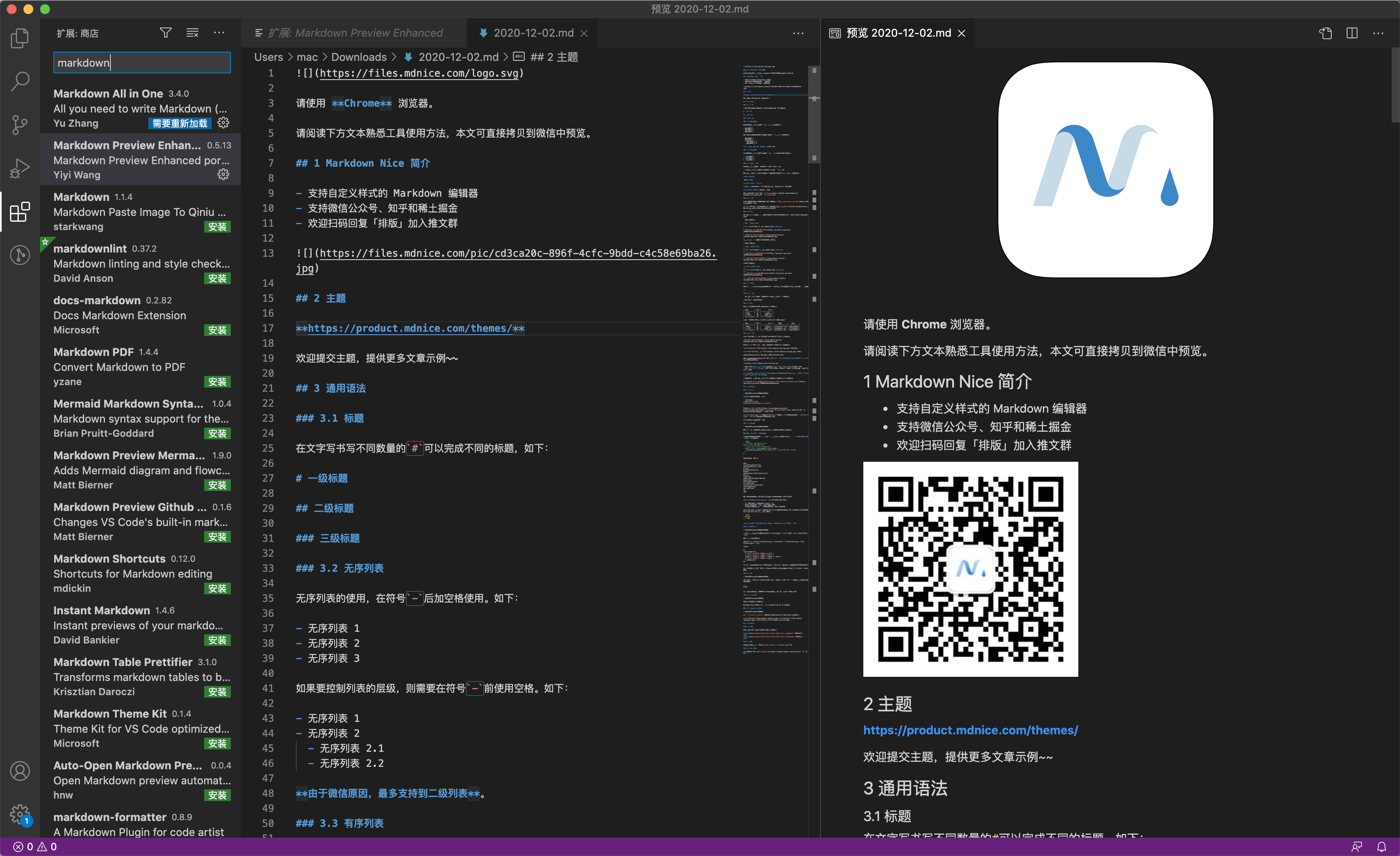Switch to Markdown Preview Enhanced extension tab
This screenshot has width=1400, height=856.
pyautogui.click(x=355, y=33)
